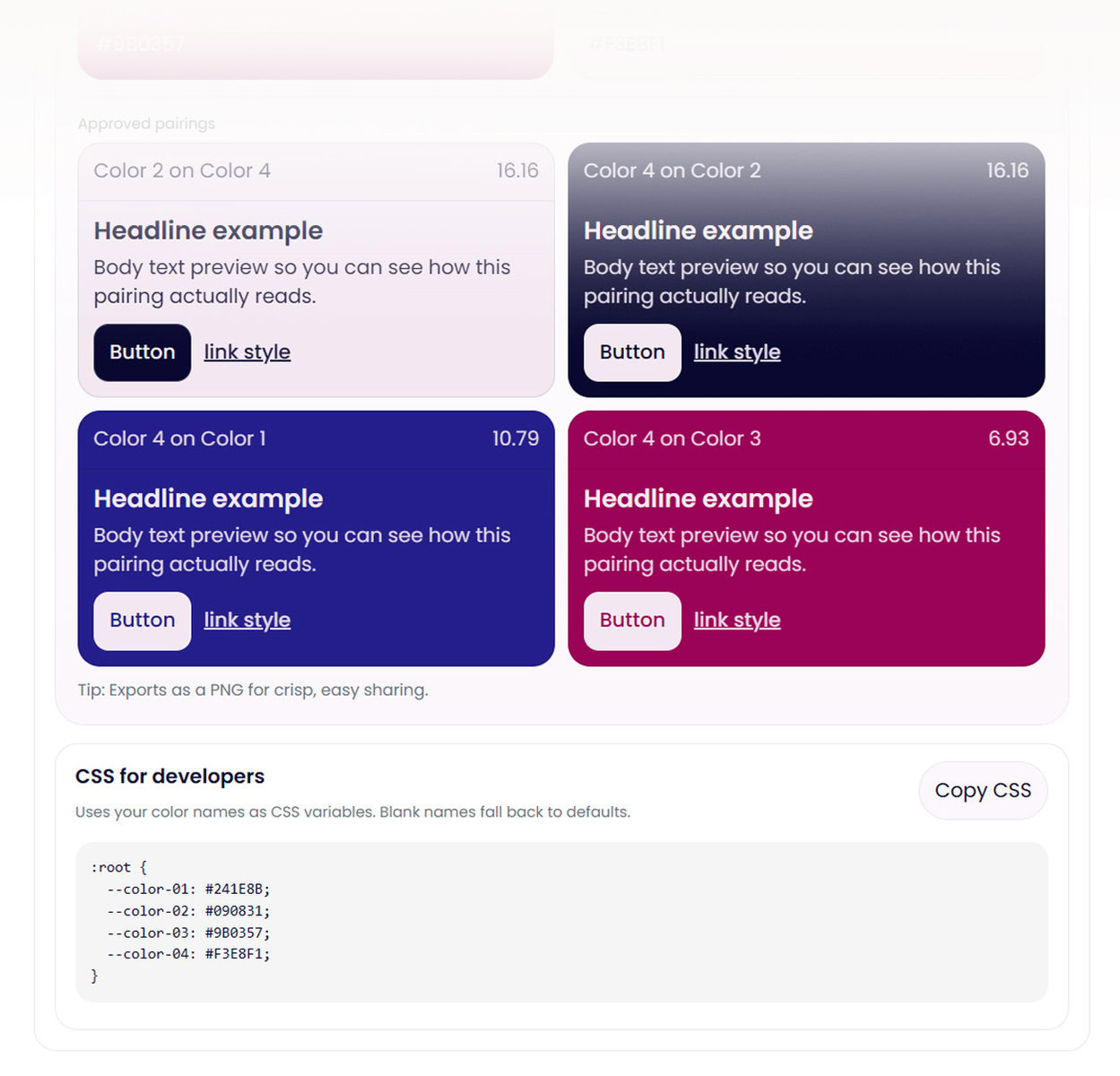Viewport: 1120px width, 1076px height.
Task: Click the #9B0357 color swatch
Action: [x=315, y=49]
